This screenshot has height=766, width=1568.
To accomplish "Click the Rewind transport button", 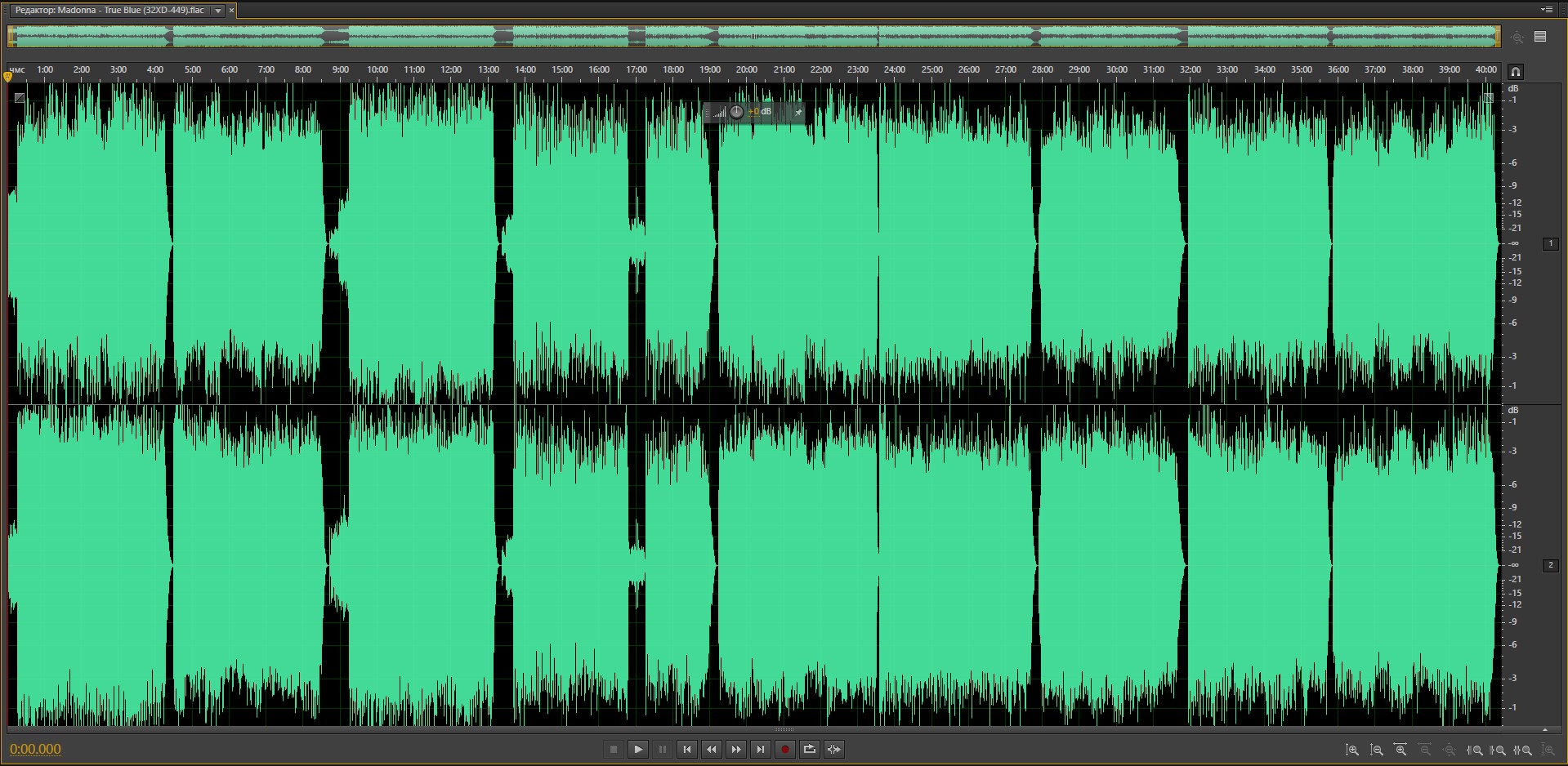I will (x=712, y=749).
